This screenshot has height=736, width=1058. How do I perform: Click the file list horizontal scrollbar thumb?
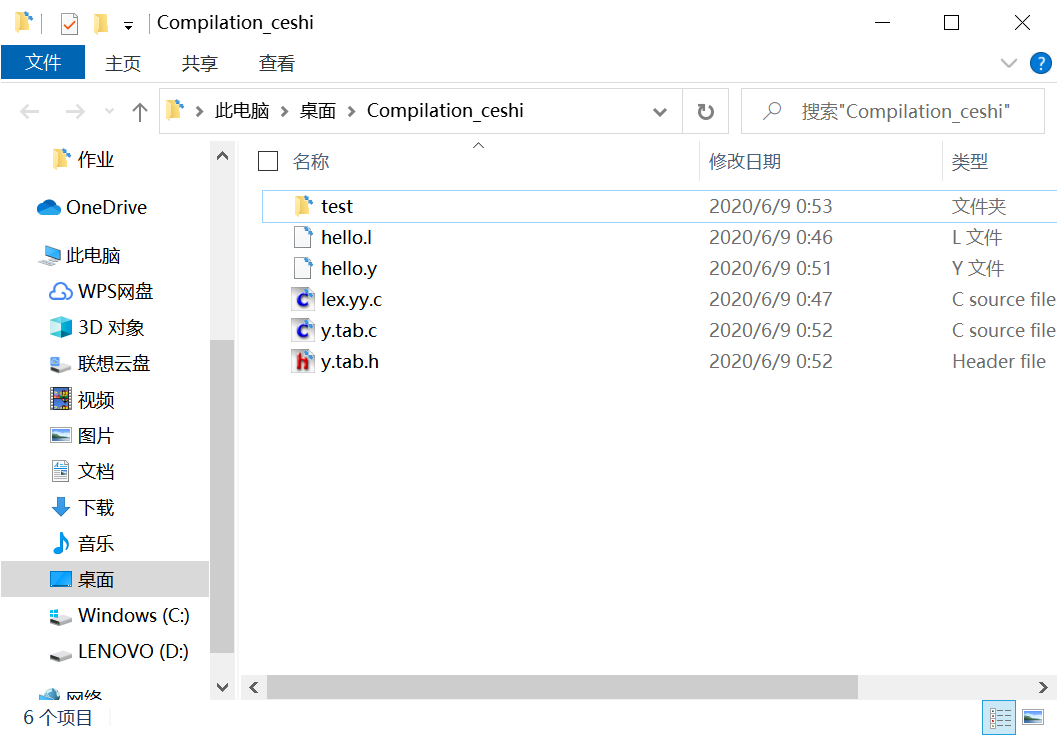click(562, 687)
